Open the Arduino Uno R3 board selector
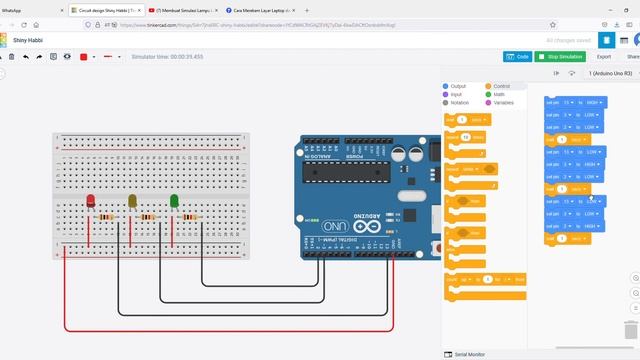Screen dimensions: 640x360 click(x=611, y=73)
